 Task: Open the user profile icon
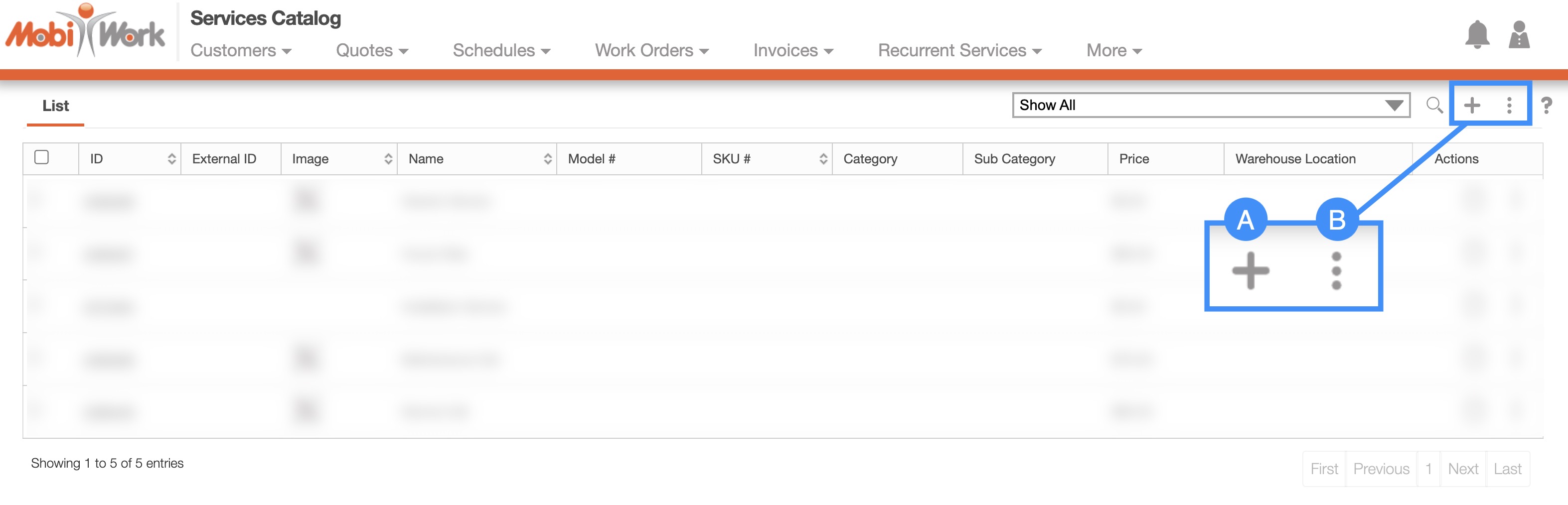[1519, 35]
